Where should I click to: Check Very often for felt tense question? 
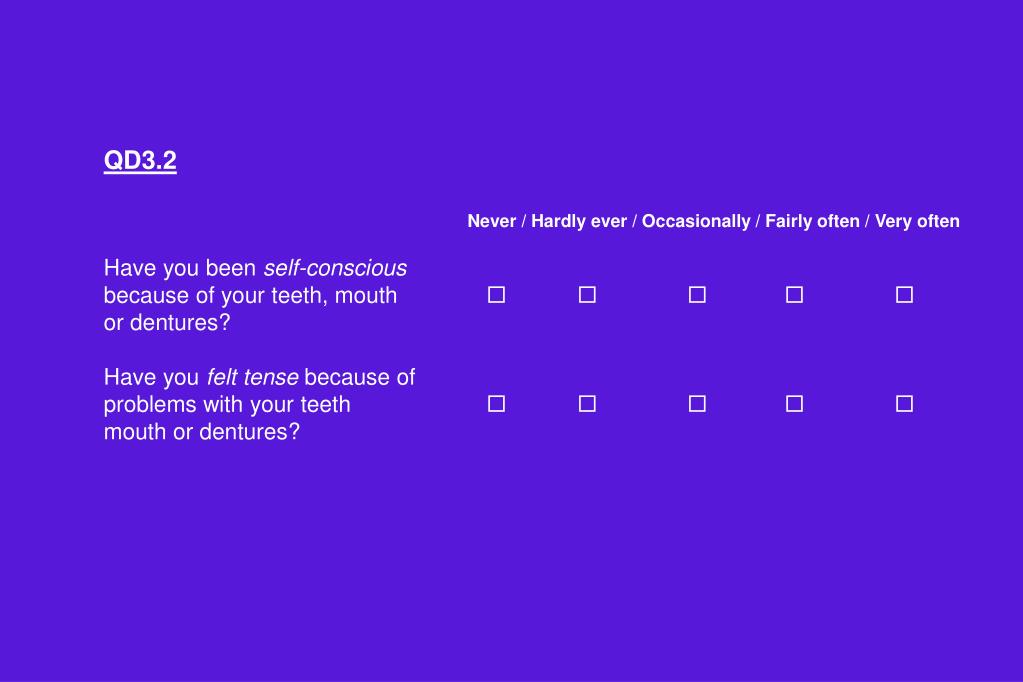tap(904, 404)
